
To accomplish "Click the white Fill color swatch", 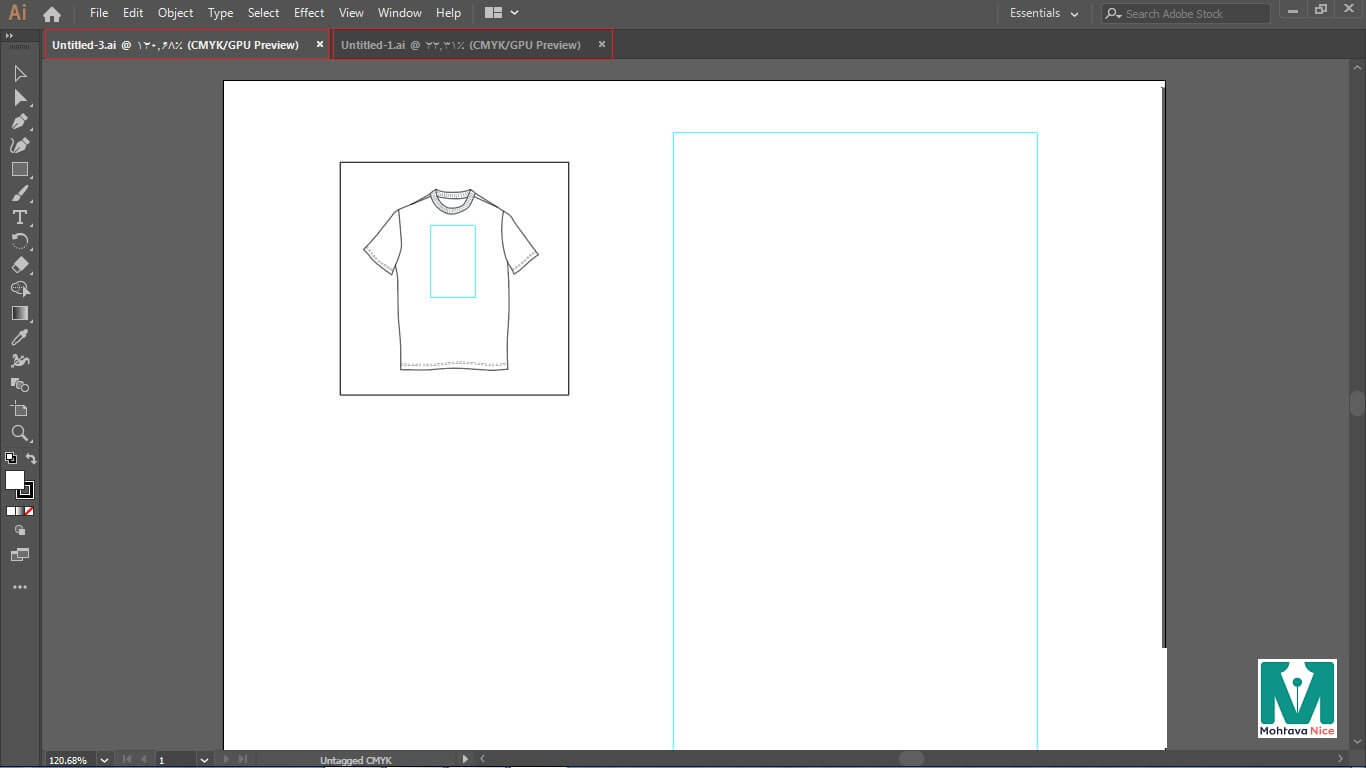I will tap(15, 481).
